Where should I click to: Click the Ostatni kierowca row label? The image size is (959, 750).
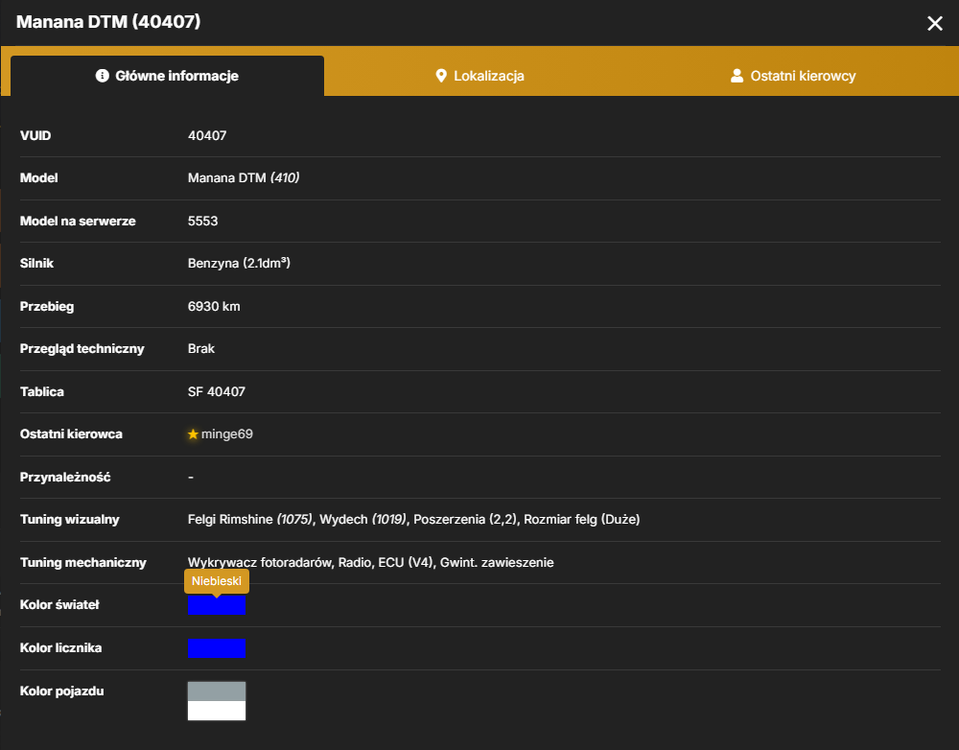coord(71,434)
